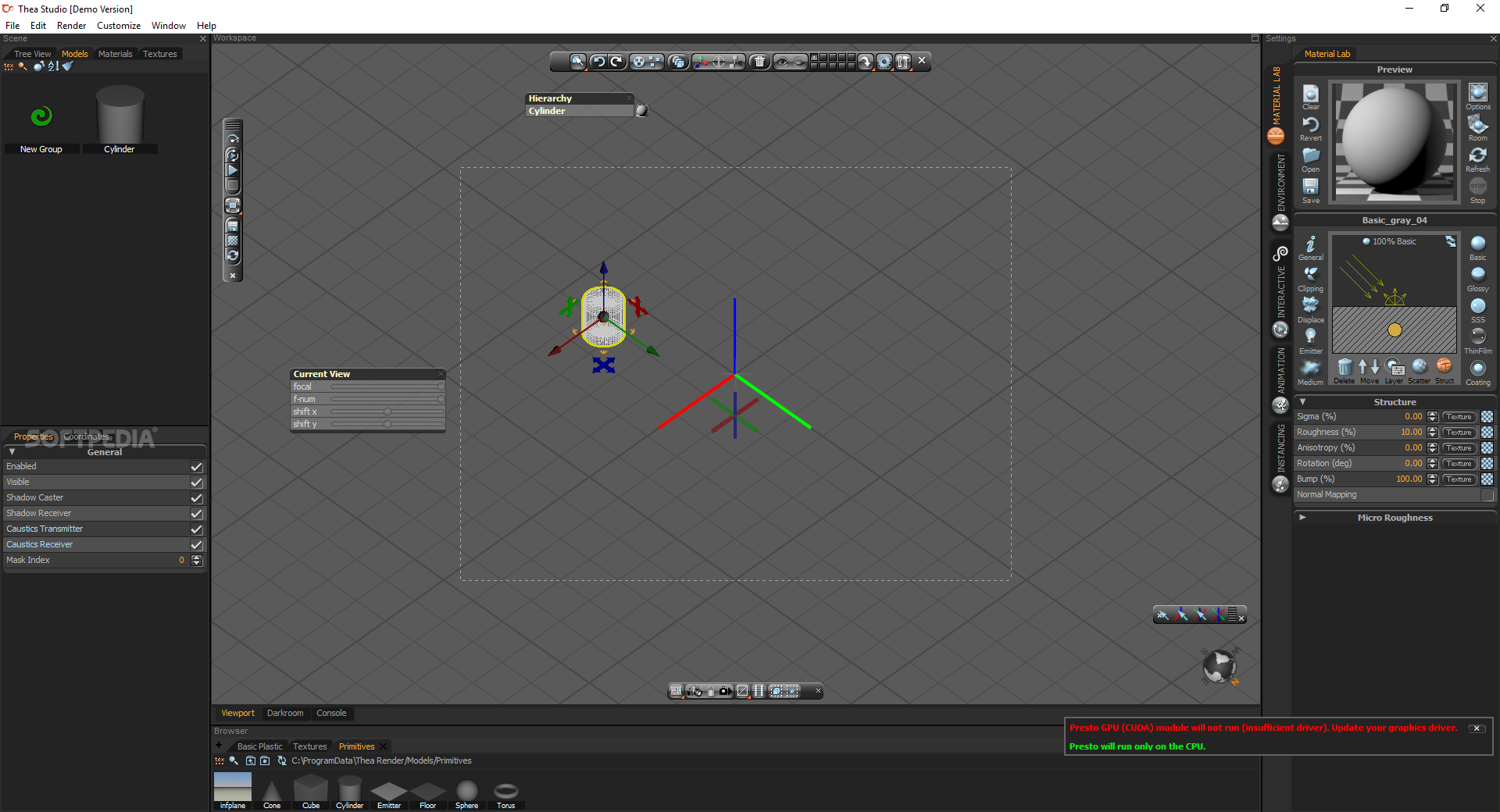Toggle the Caustics Transmitter checkbox
The height and width of the screenshot is (812, 1500).
[x=197, y=529]
